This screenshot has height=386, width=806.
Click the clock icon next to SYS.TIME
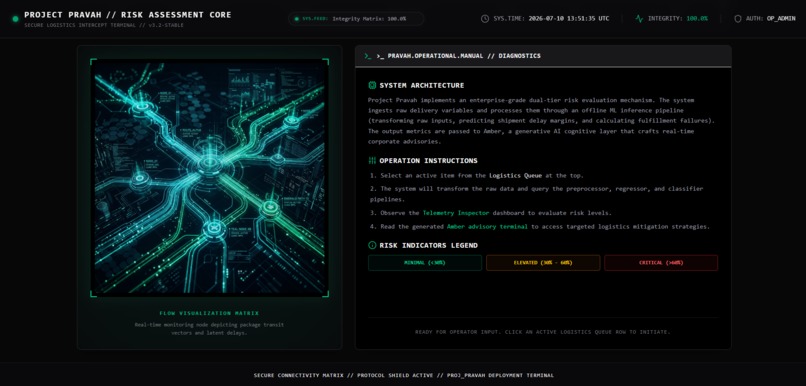click(485, 19)
